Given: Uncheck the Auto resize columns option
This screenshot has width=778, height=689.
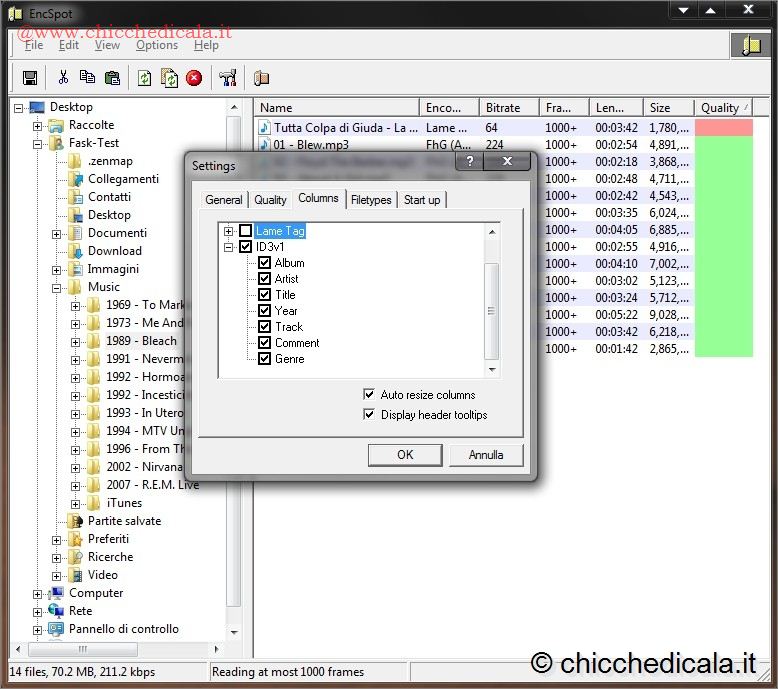Looking at the screenshot, I should [370, 395].
